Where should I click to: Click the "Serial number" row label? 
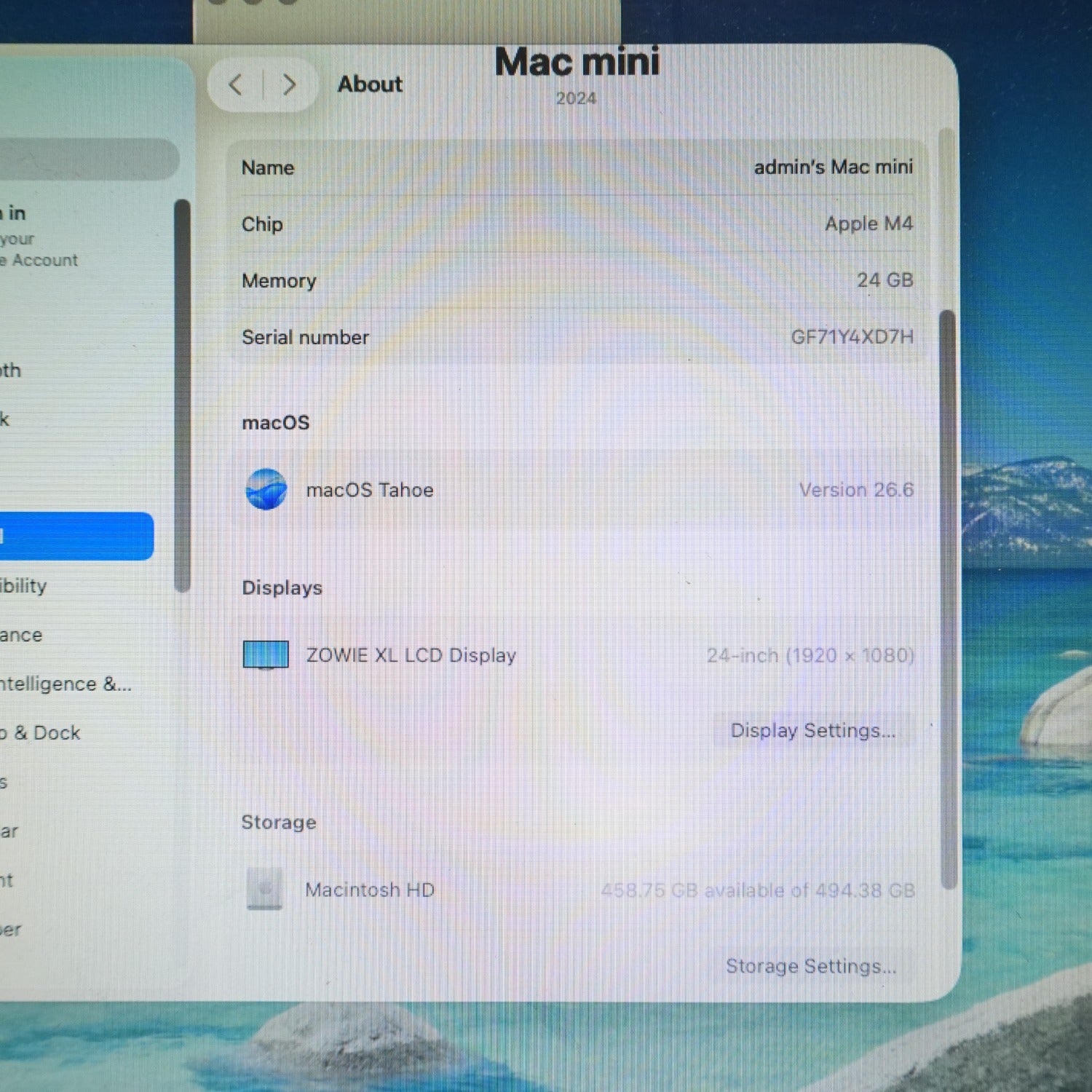click(305, 338)
